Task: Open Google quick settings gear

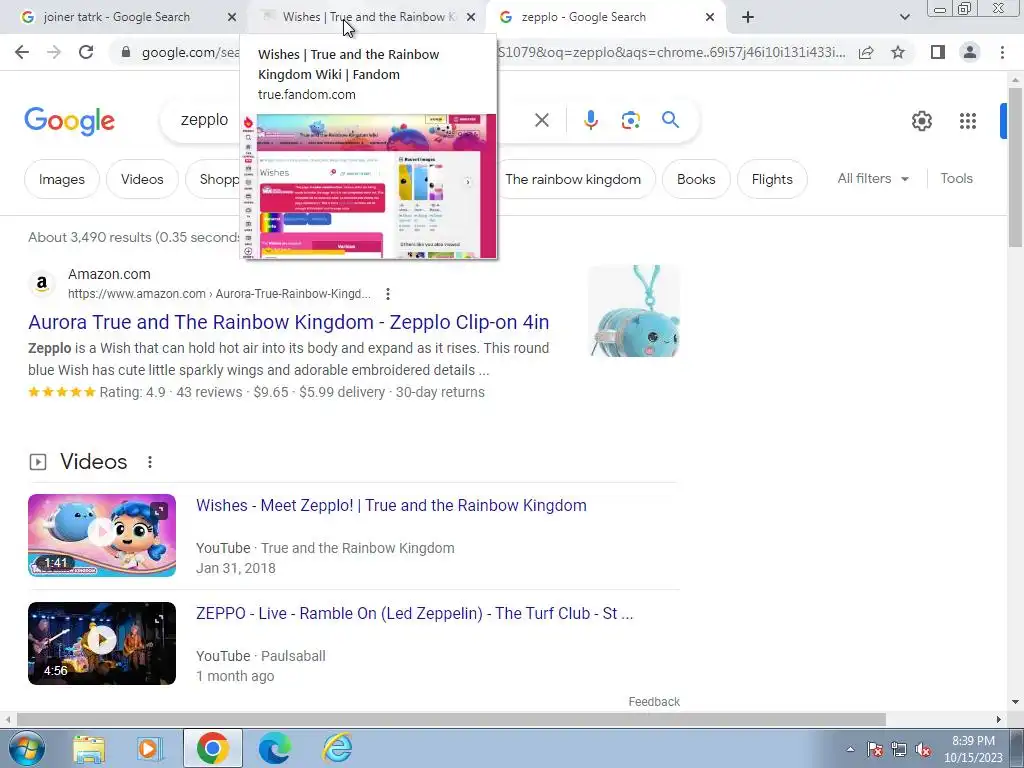Action: 921,121
